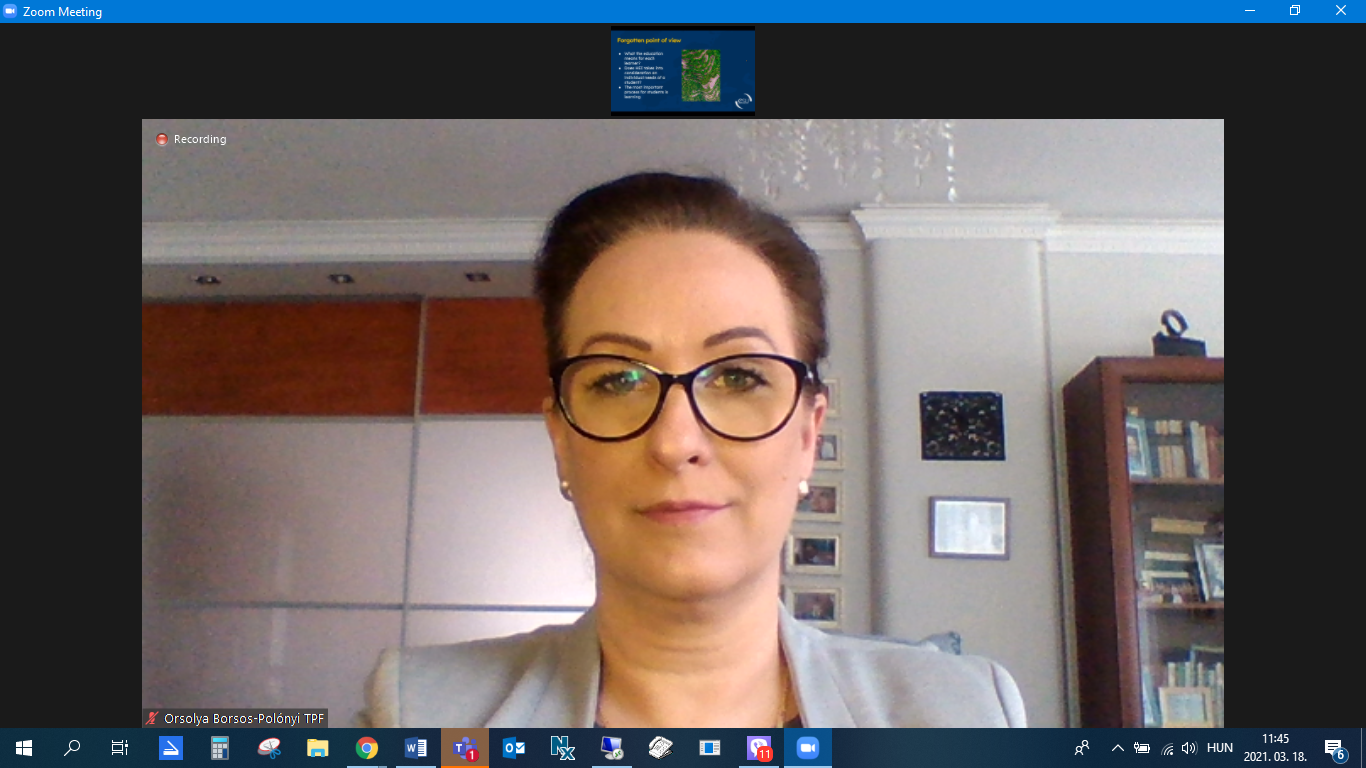The image size is (1366, 768).
Task: Open Outlook from the taskbar
Action: pyautogui.click(x=514, y=747)
